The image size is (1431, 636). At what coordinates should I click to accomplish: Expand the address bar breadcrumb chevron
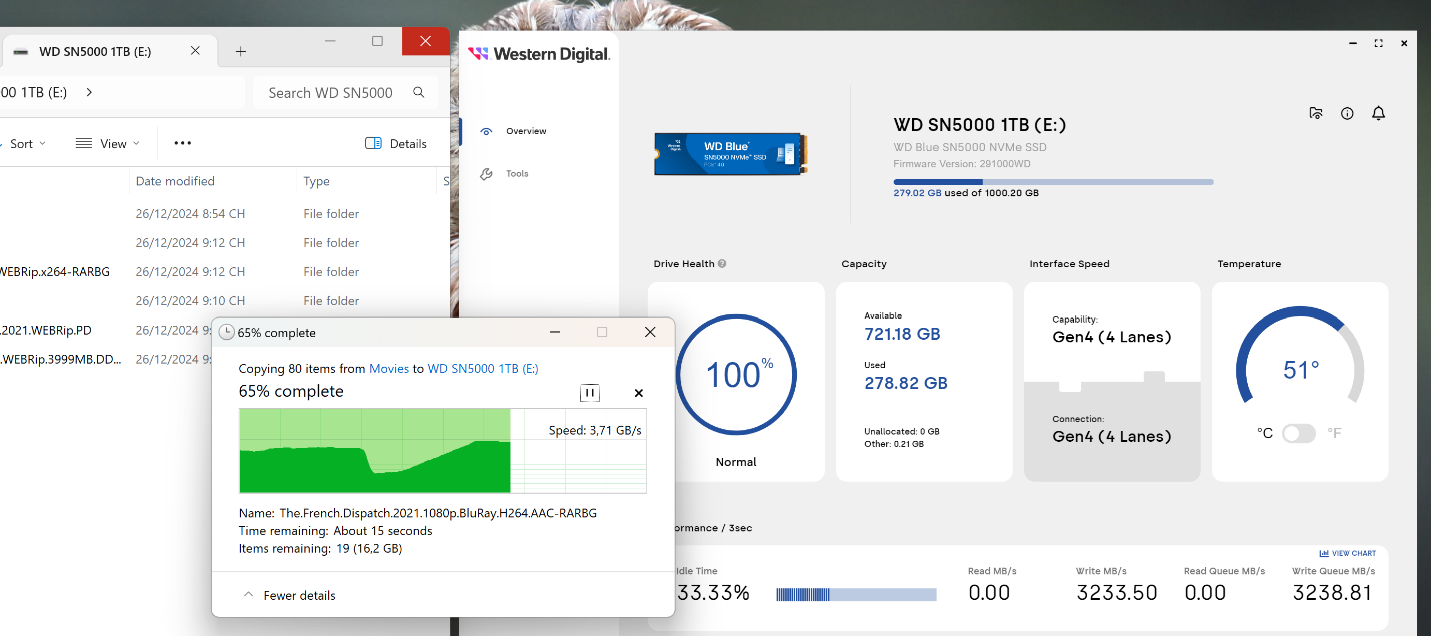coord(89,92)
